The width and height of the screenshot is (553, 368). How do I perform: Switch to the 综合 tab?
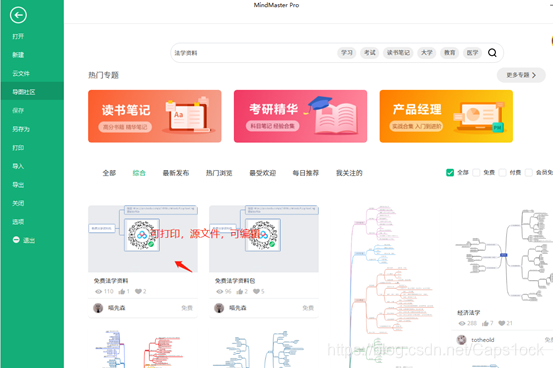click(139, 173)
